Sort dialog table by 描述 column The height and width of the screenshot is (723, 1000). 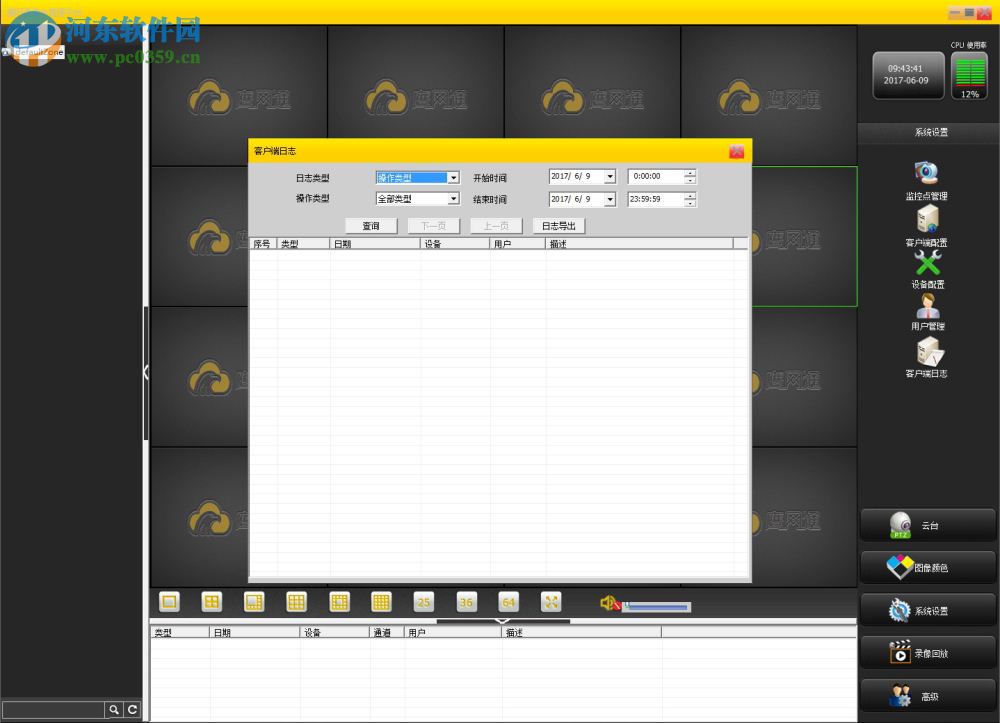point(640,244)
